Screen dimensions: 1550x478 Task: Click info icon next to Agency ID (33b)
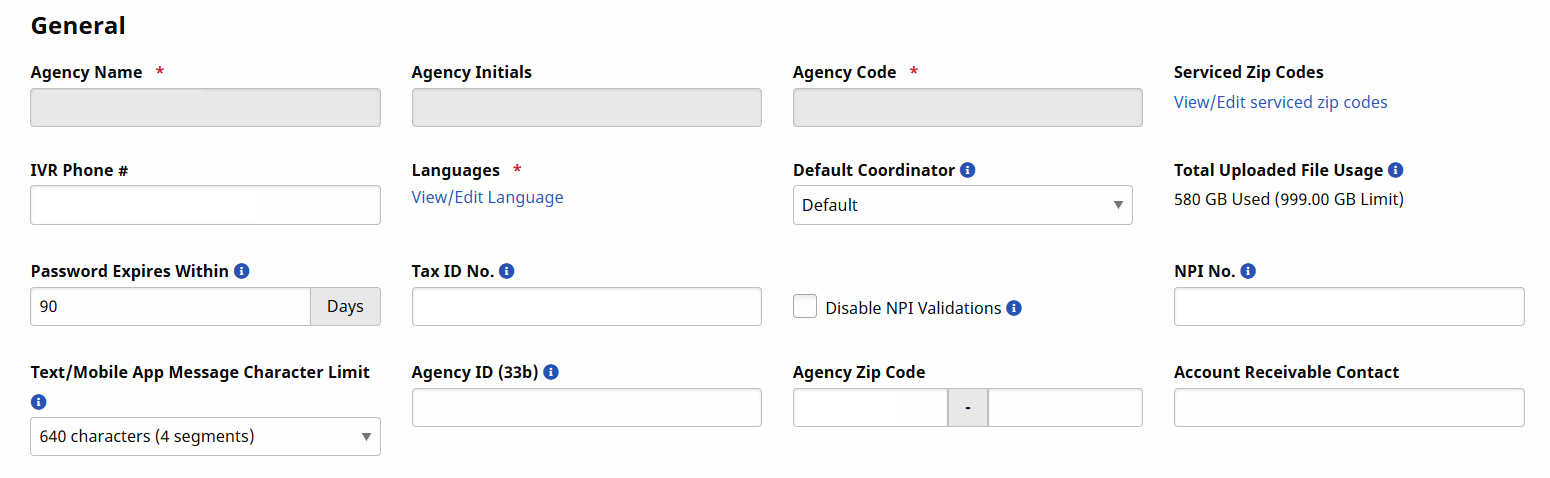(x=551, y=372)
